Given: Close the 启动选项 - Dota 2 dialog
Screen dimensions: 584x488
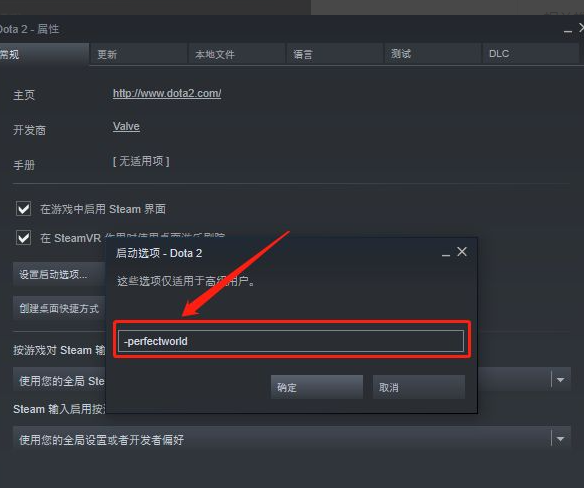Looking at the screenshot, I should [x=462, y=252].
